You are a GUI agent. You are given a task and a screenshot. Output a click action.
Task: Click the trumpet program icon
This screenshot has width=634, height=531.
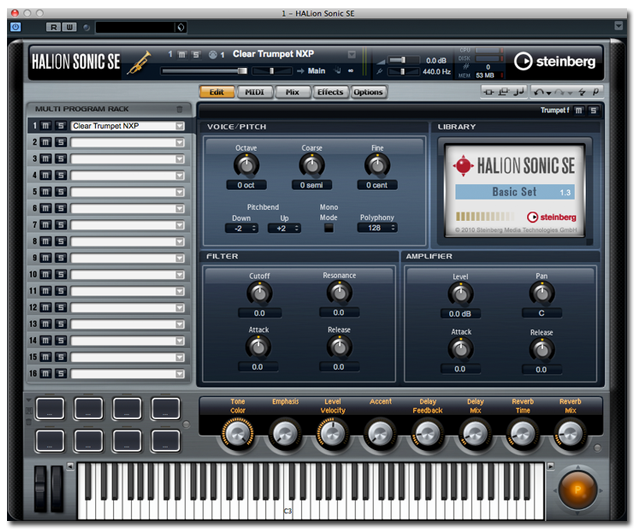pos(139,62)
